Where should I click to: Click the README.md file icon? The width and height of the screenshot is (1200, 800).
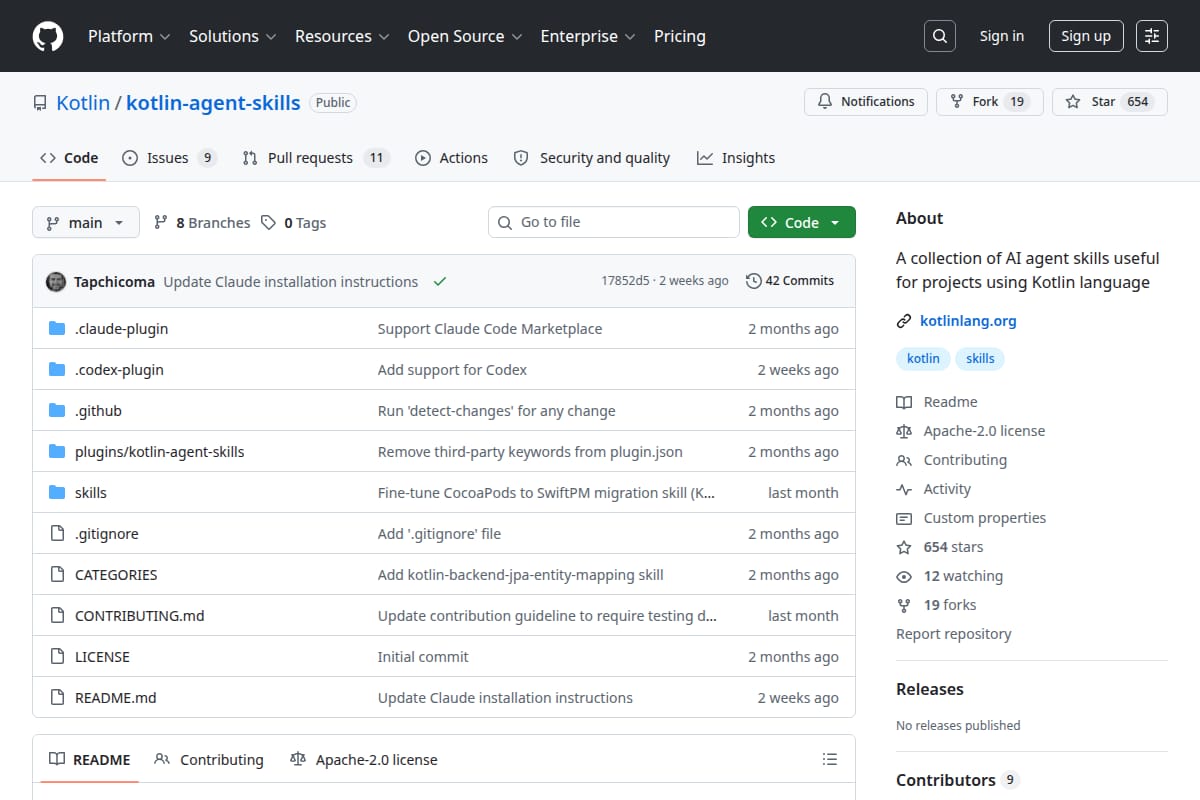pyautogui.click(x=57, y=698)
